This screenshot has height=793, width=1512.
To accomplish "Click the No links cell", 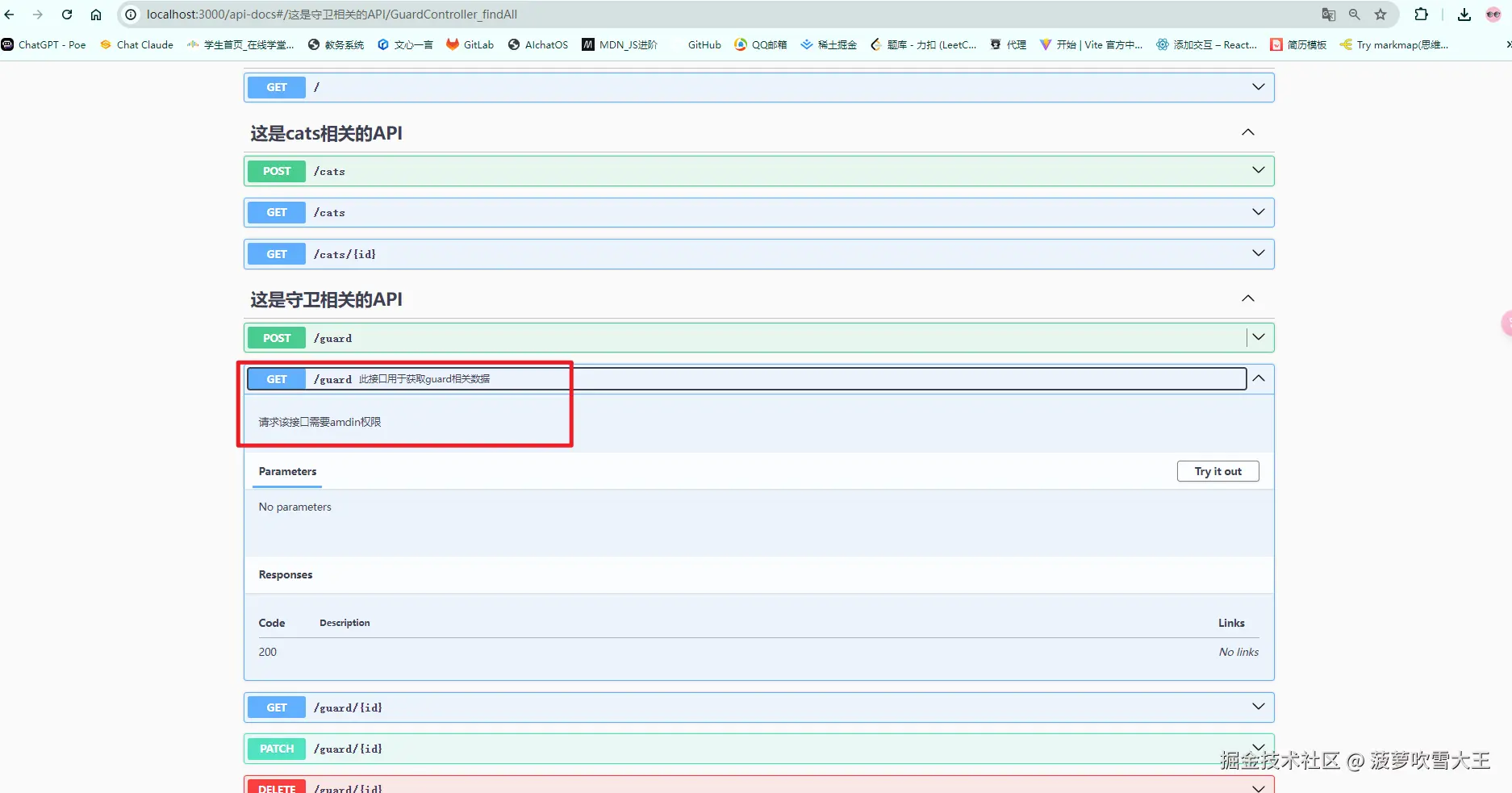I will tap(1238, 652).
